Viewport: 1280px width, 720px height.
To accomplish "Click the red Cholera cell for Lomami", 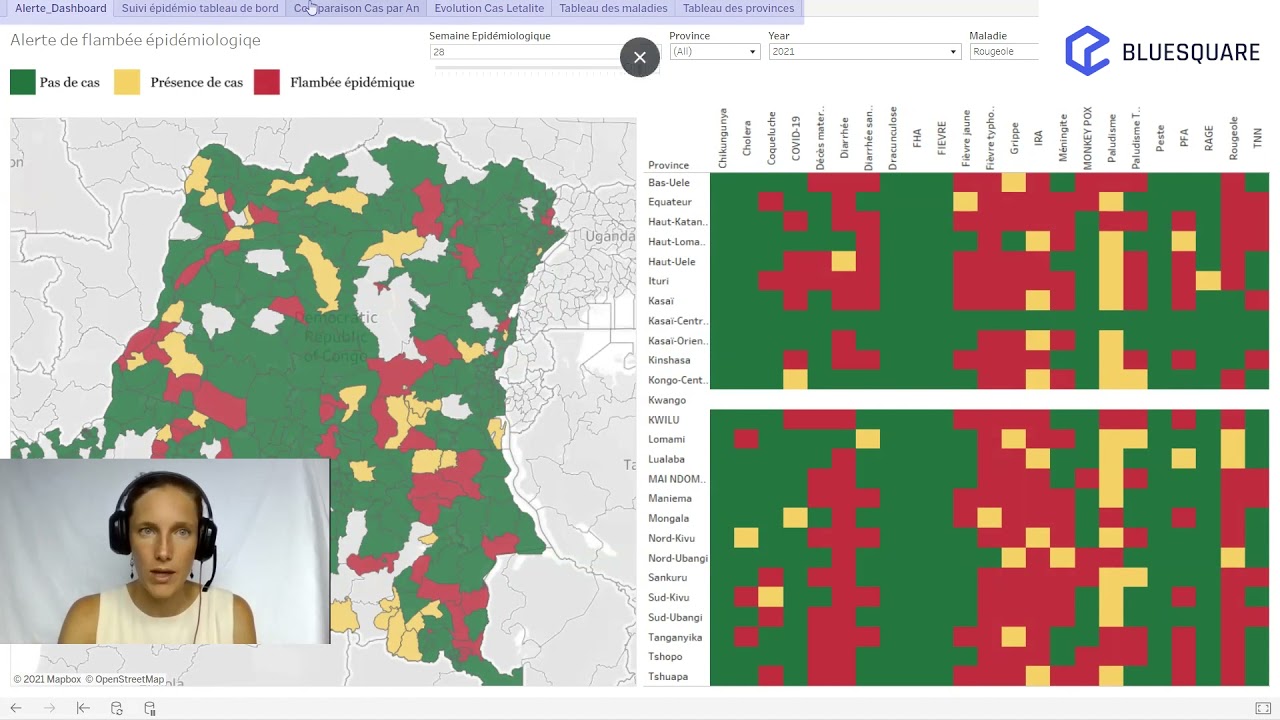I will click(746, 439).
